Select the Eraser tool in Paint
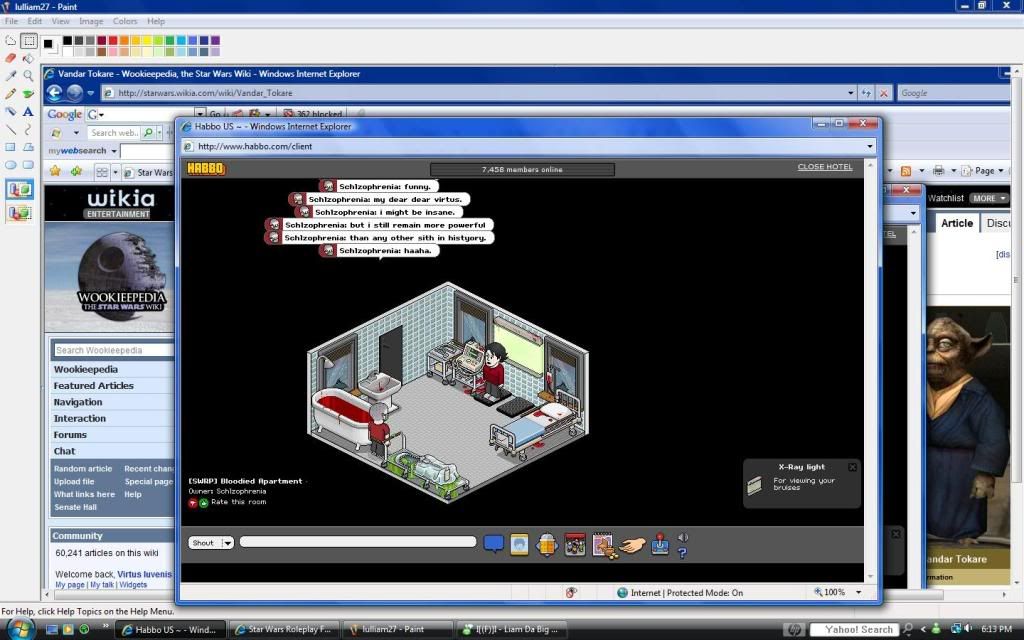The width and height of the screenshot is (1024, 640). click(x=11, y=58)
